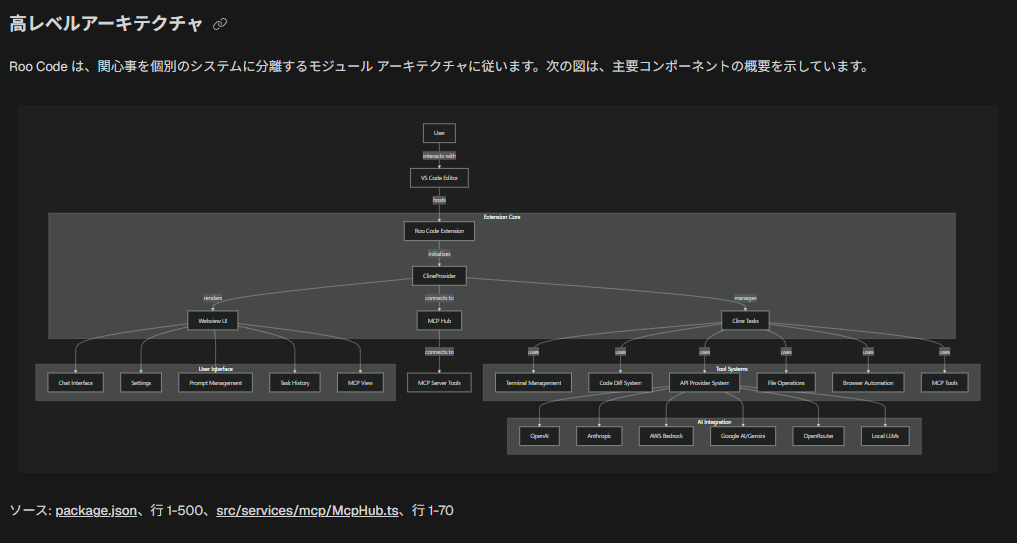Click the Anthropic node
The image size is (1017, 543).
599,436
